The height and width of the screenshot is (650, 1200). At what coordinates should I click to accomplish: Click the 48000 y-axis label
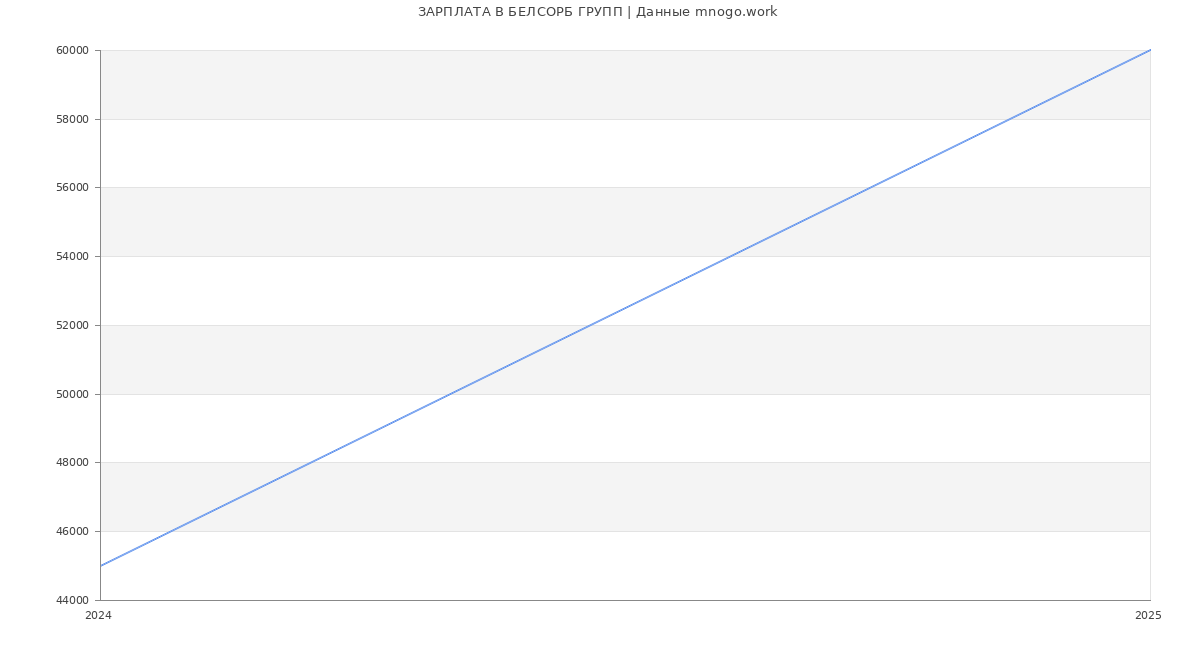[72, 463]
